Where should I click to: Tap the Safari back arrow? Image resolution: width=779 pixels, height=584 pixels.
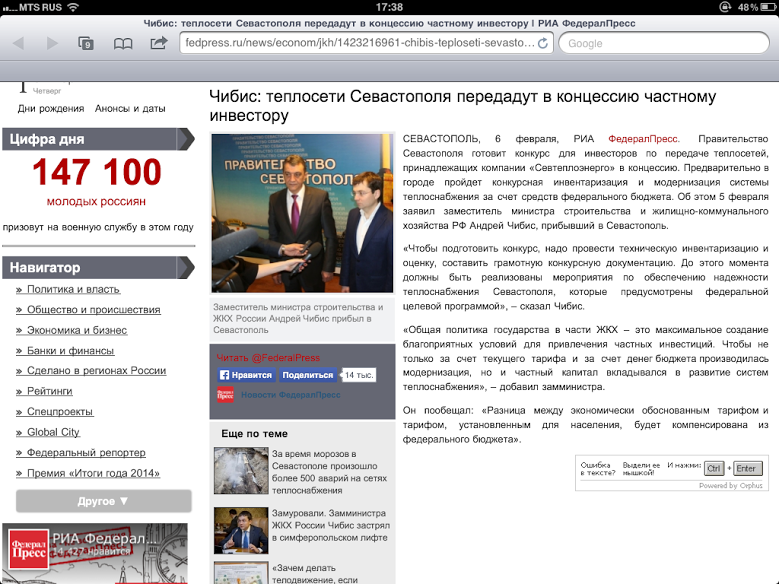(x=18, y=43)
